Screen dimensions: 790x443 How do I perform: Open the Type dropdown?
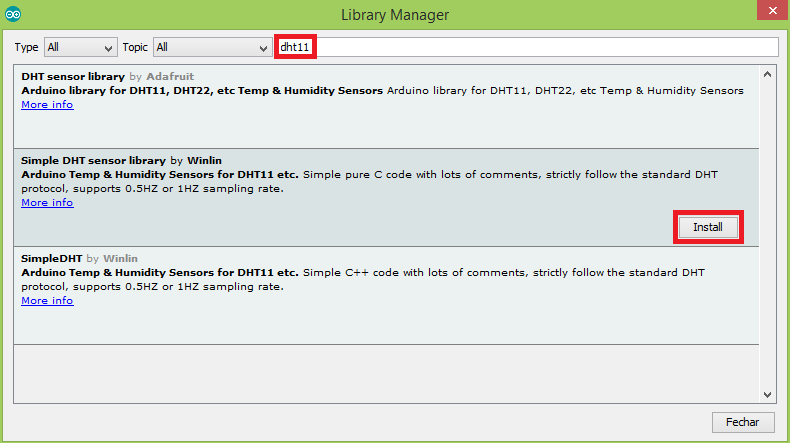81,47
